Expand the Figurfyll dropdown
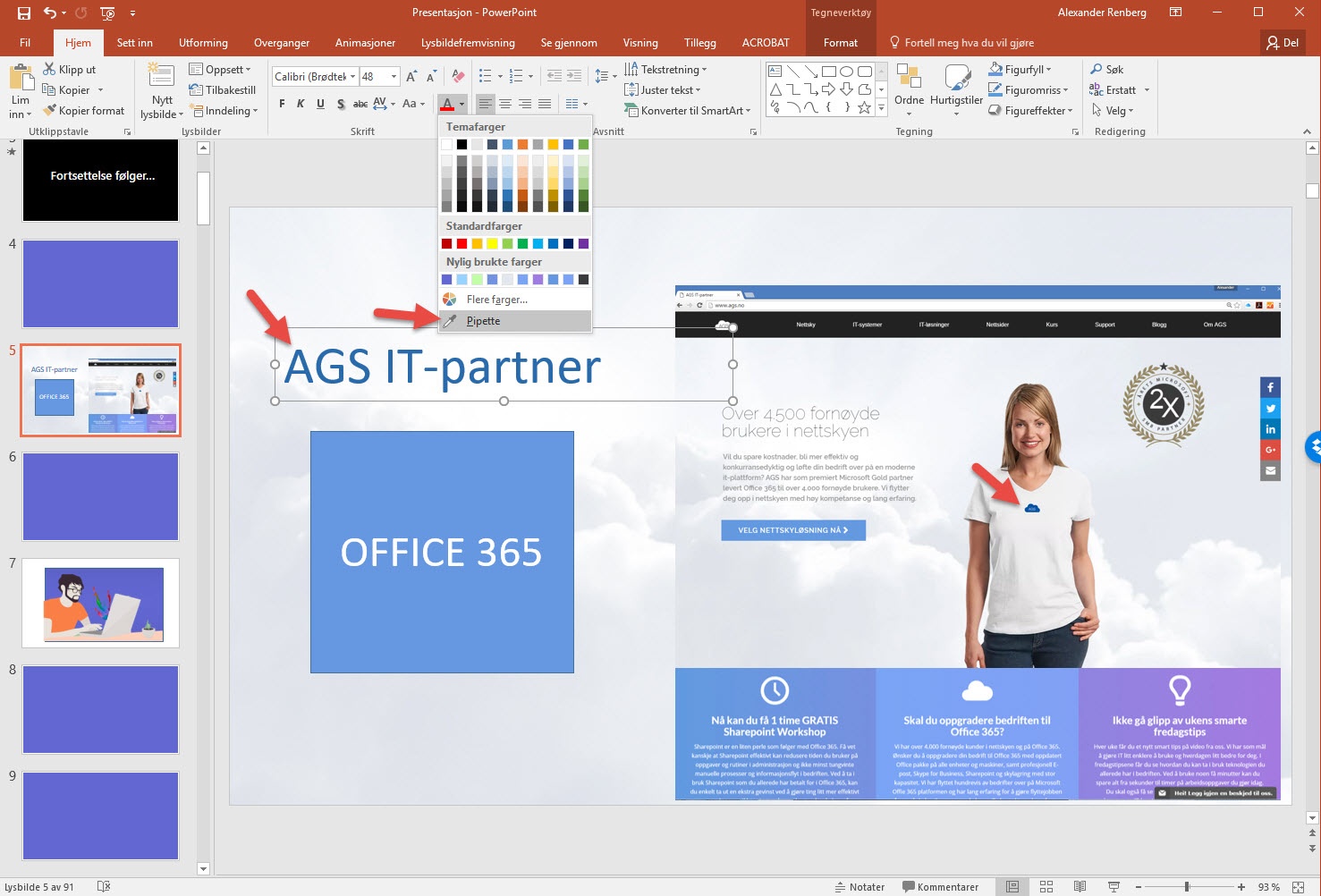1321x896 pixels. (1049, 70)
